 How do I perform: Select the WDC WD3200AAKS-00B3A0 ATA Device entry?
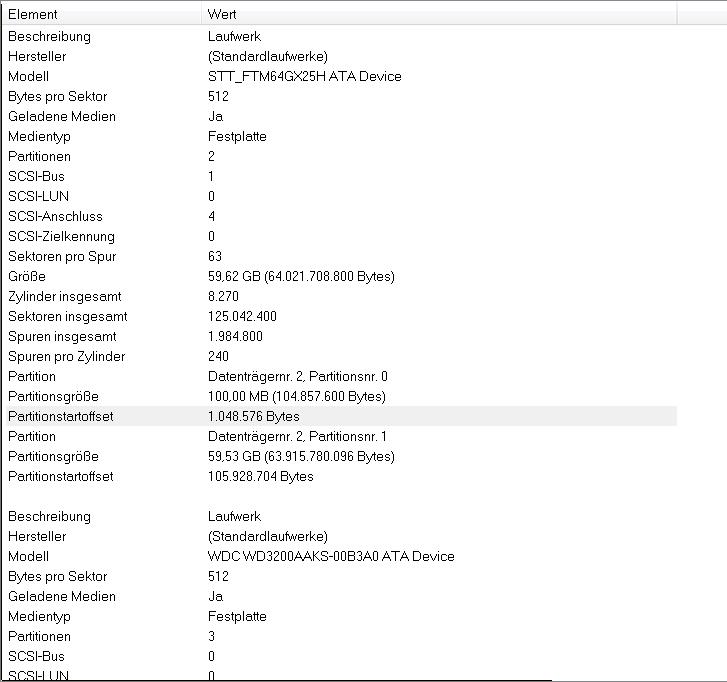331,556
